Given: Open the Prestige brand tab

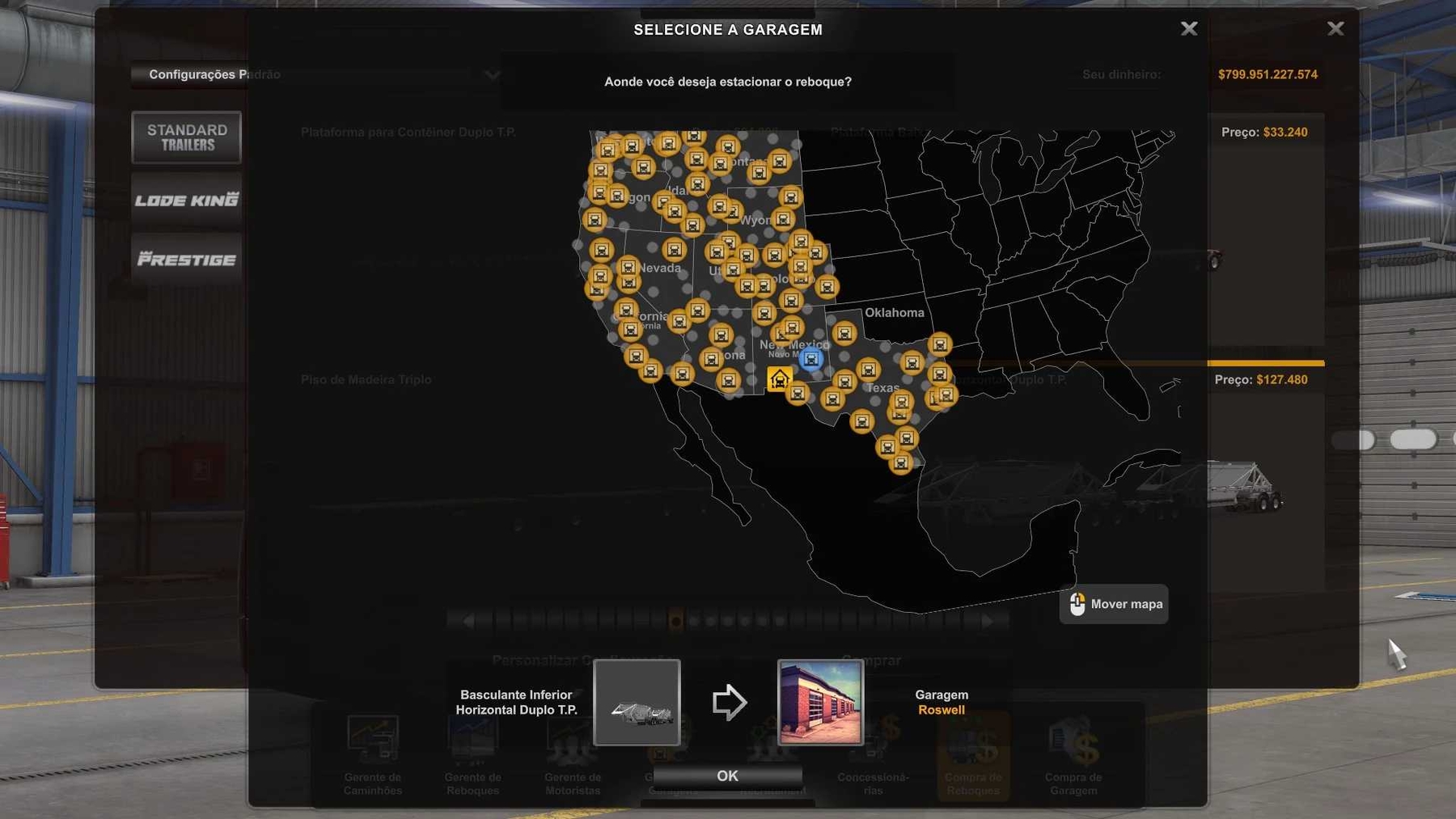Looking at the screenshot, I should click(x=187, y=260).
